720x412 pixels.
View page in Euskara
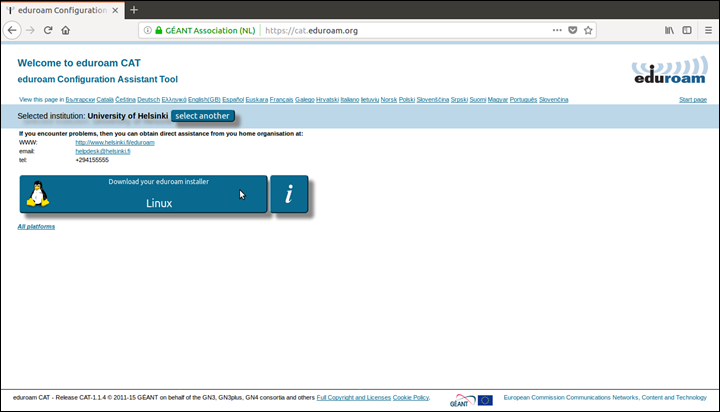click(257, 100)
